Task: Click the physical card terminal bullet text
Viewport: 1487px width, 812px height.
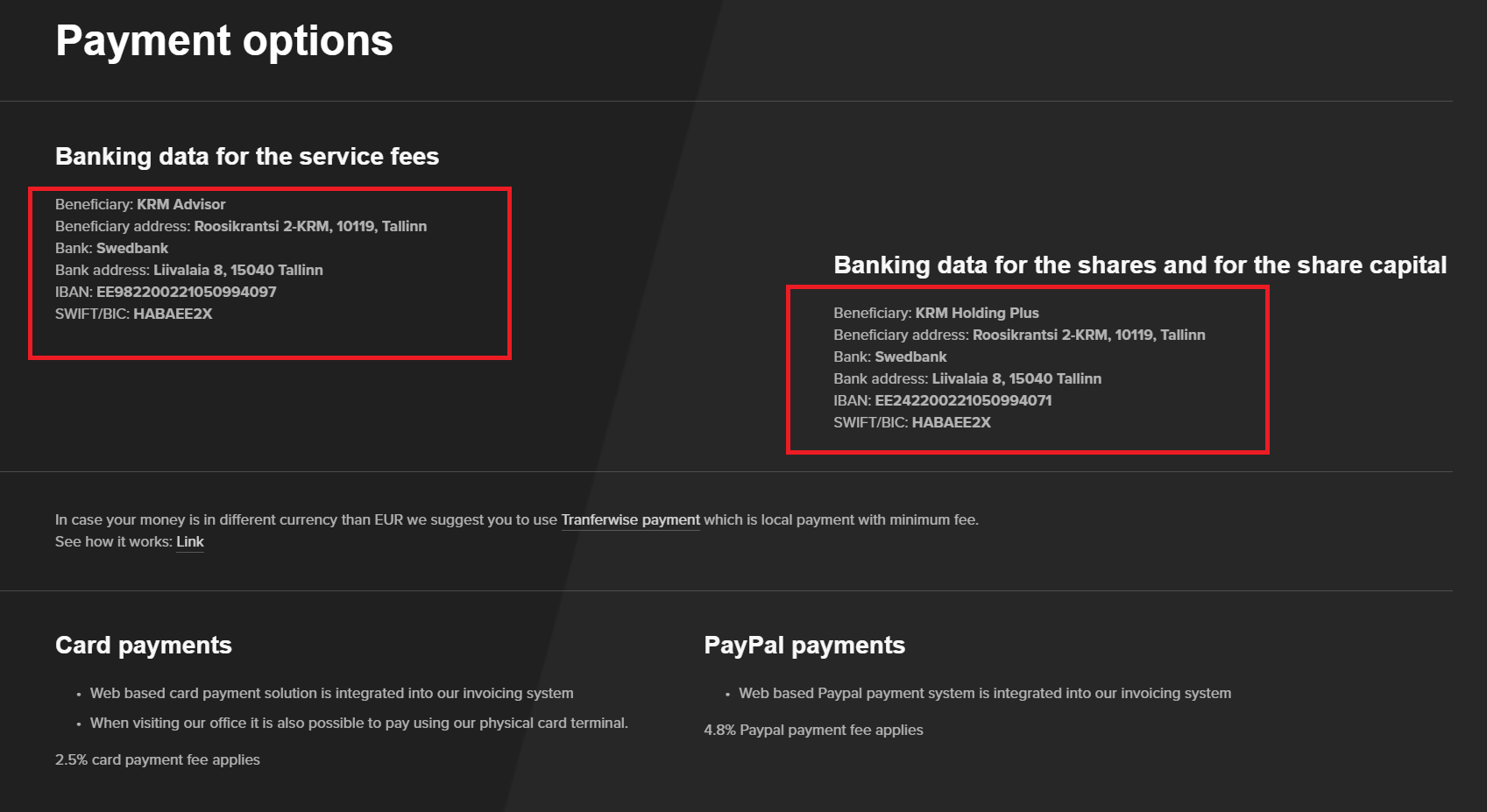Action: coord(358,723)
